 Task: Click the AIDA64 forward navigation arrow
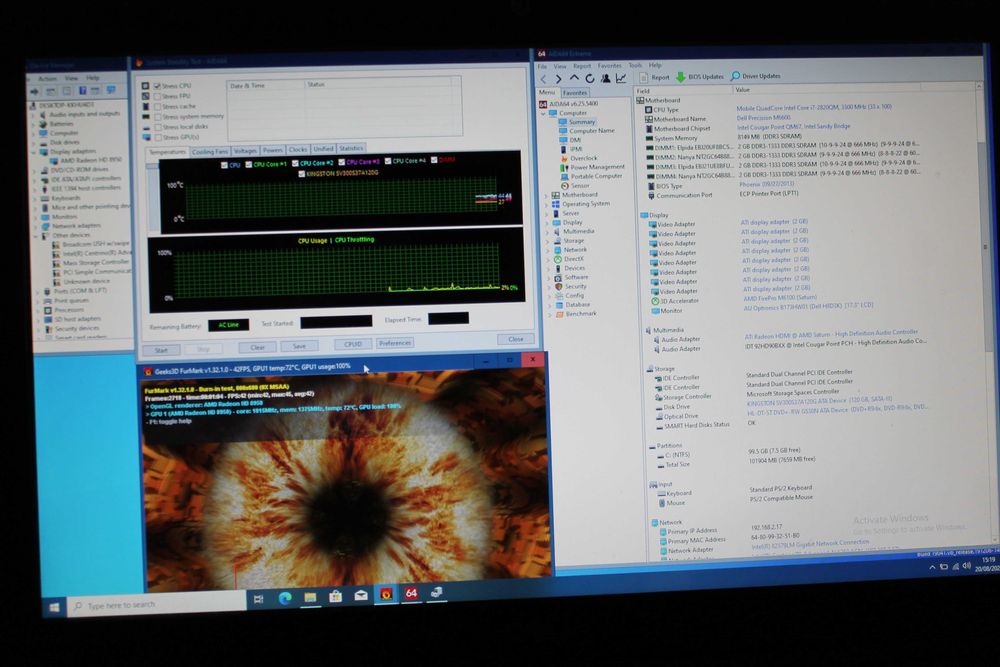[559, 78]
